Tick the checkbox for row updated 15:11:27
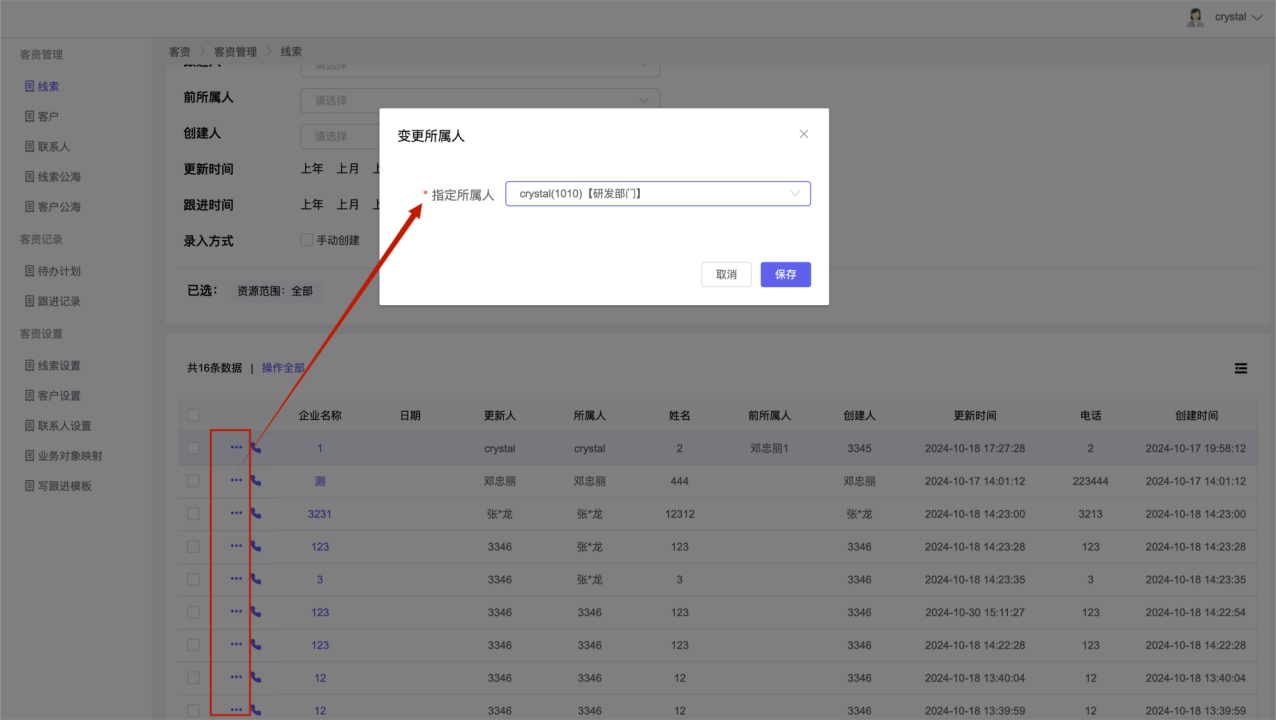This screenshot has width=1276, height=720. pos(193,611)
